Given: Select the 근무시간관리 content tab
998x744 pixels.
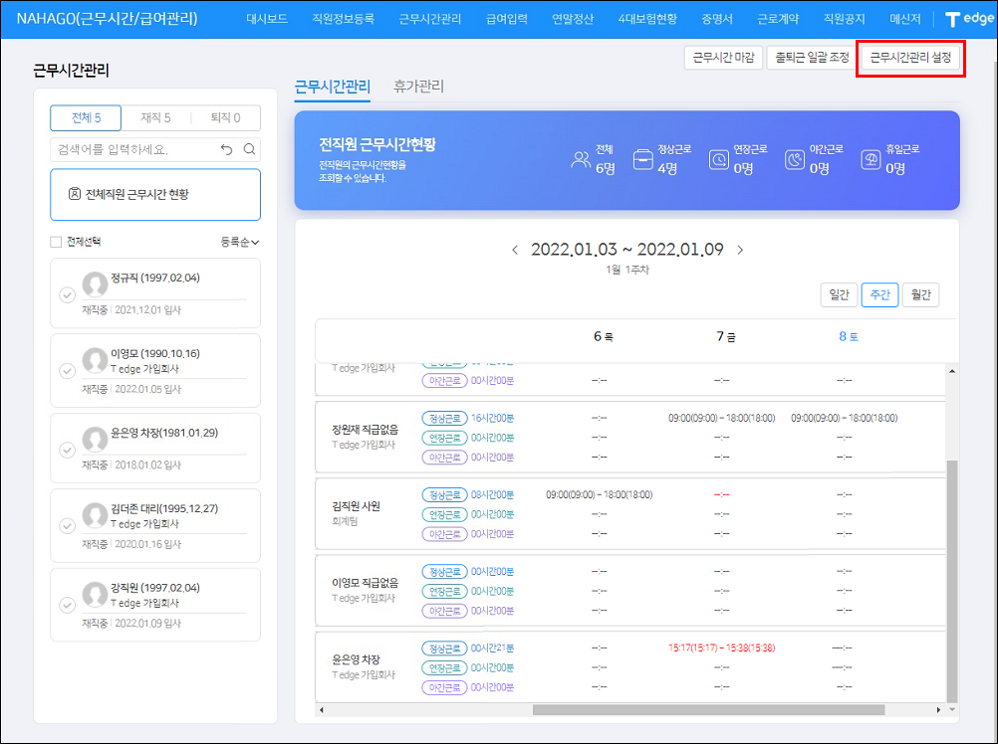Looking at the screenshot, I should coord(332,87).
